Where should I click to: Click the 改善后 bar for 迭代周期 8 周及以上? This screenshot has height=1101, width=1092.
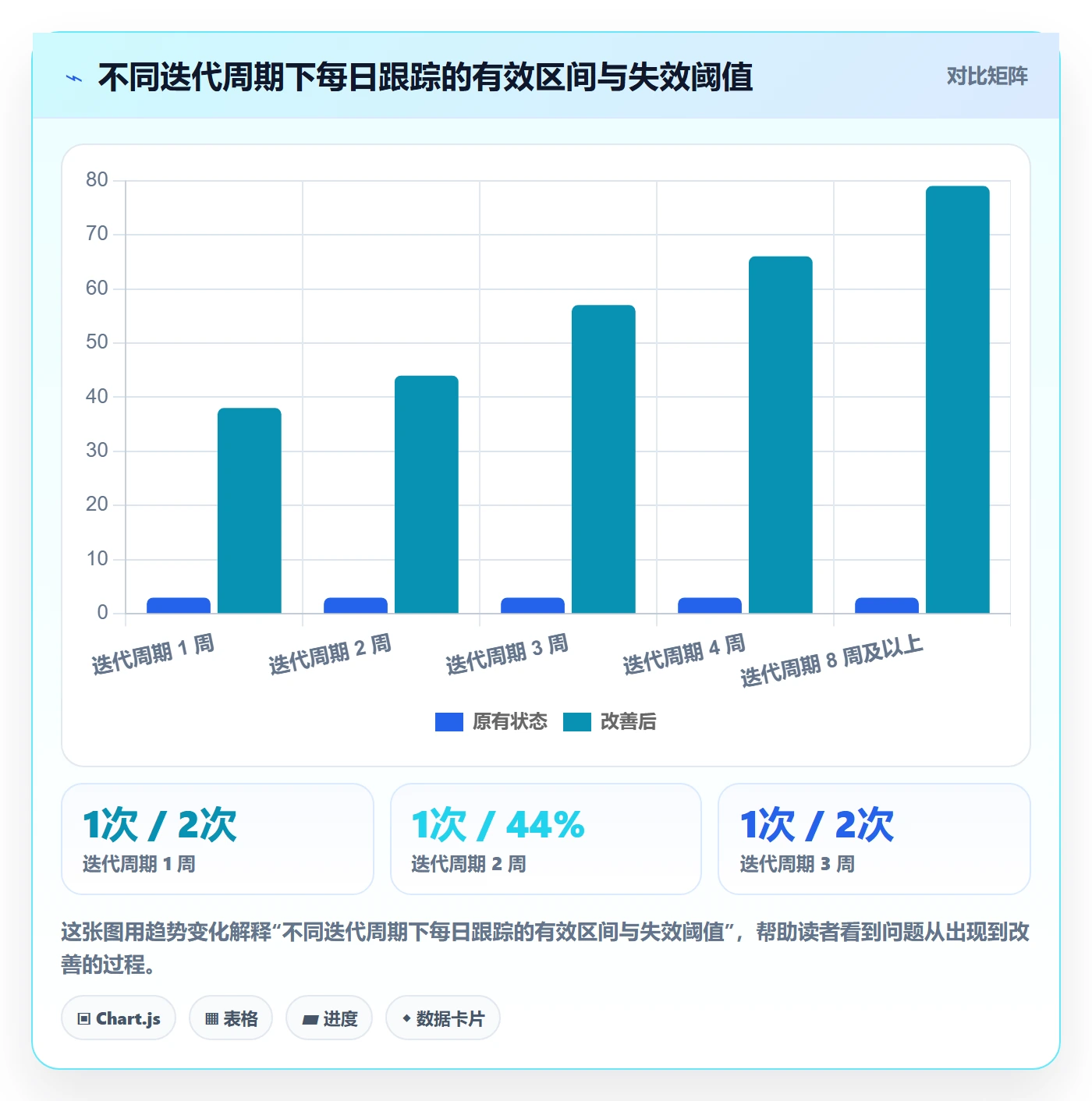pos(958,400)
